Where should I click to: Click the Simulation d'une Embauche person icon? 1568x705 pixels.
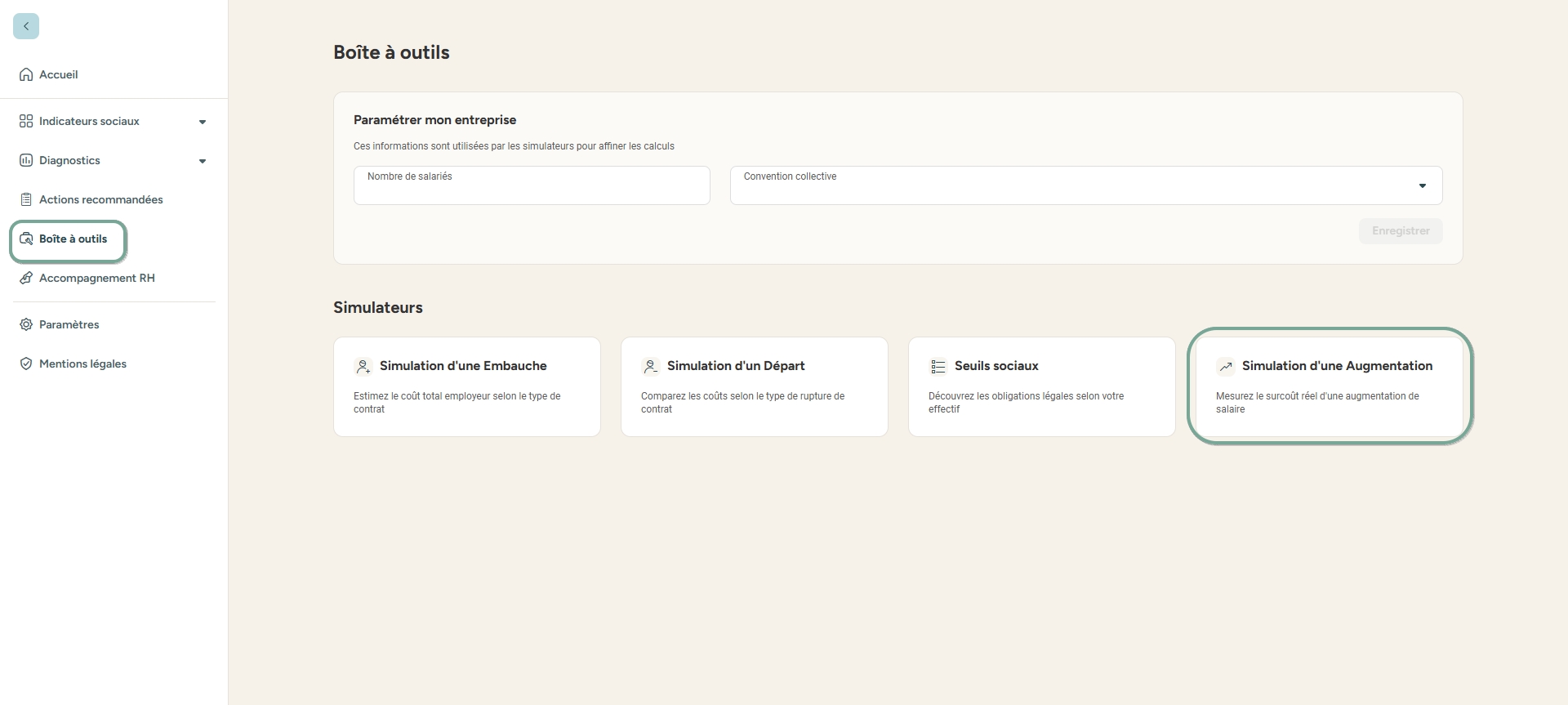[x=363, y=367]
